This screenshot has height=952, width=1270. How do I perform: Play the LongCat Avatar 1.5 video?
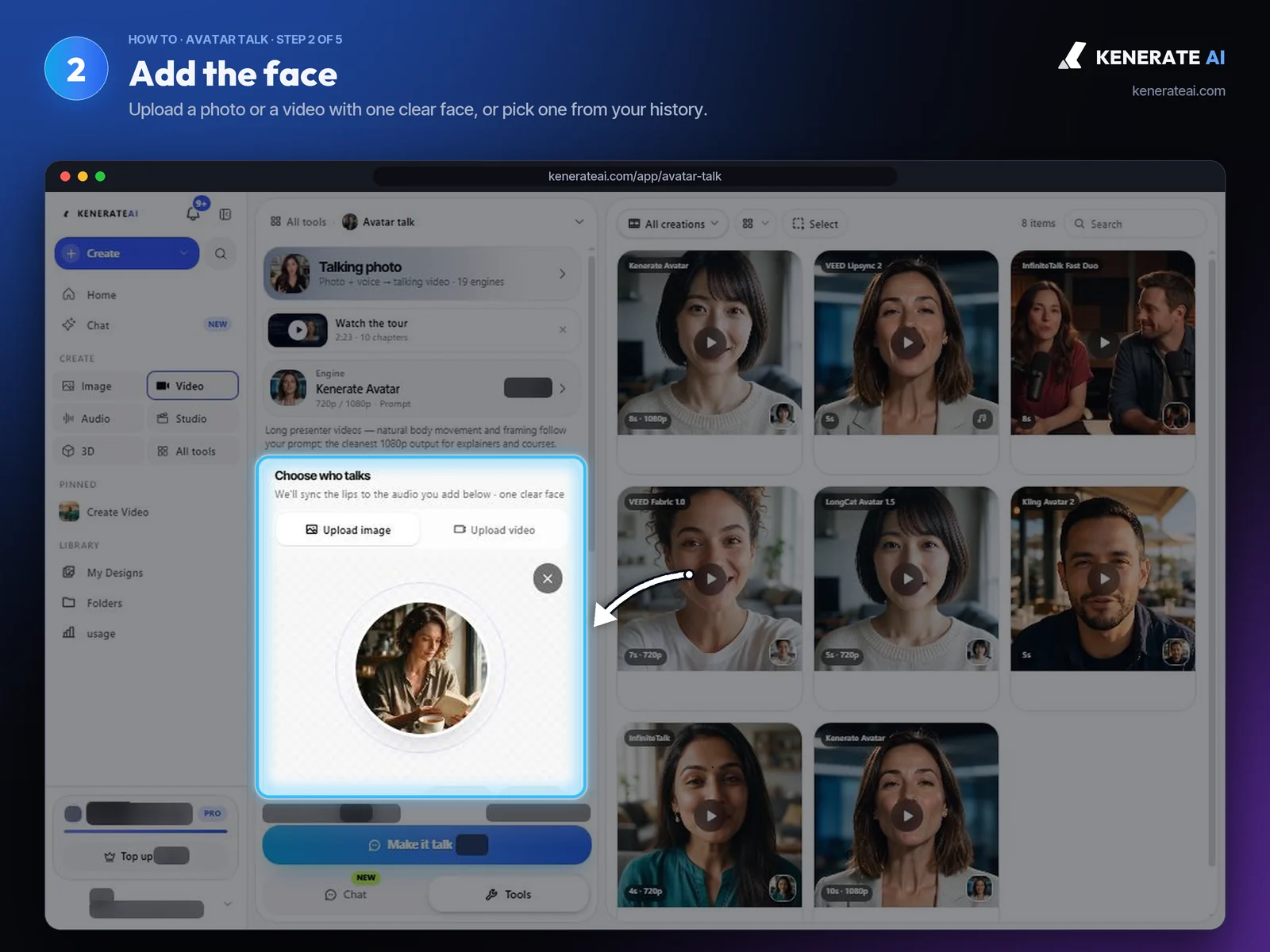(906, 579)
